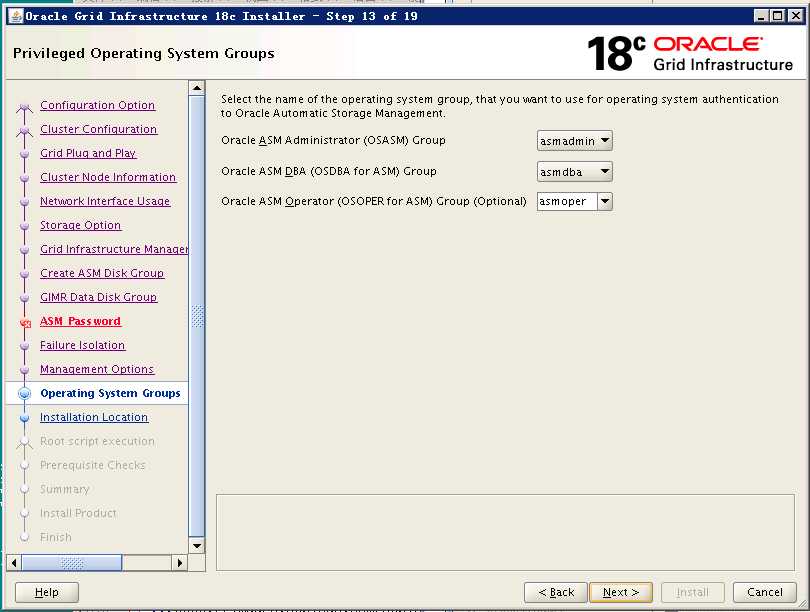Screen dimensions: 810x612
Task: Open the OSDBA for ASM group dropdown showing asmdba
Action: point(574,171)
